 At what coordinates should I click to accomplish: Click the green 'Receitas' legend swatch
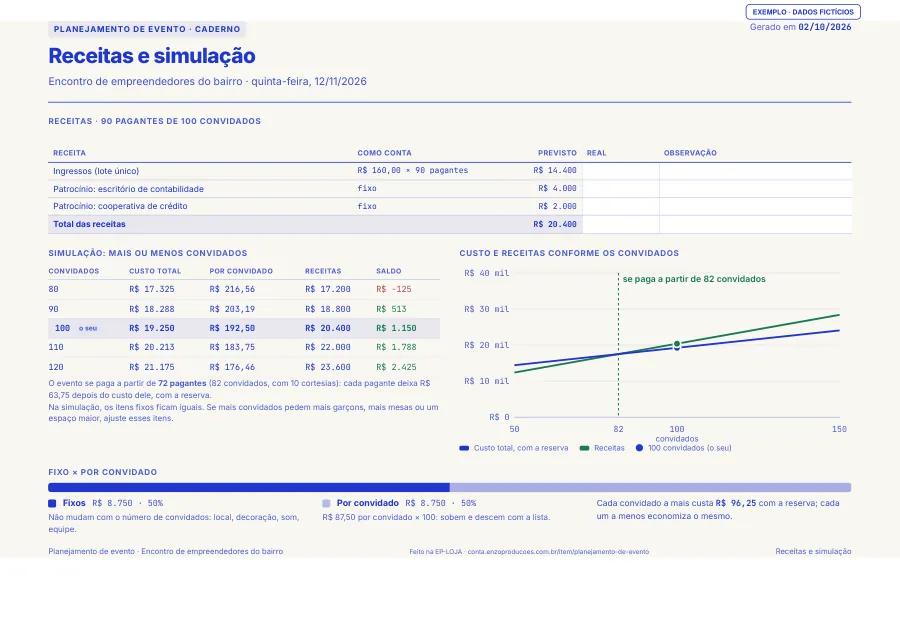click(x=584, y=448)
